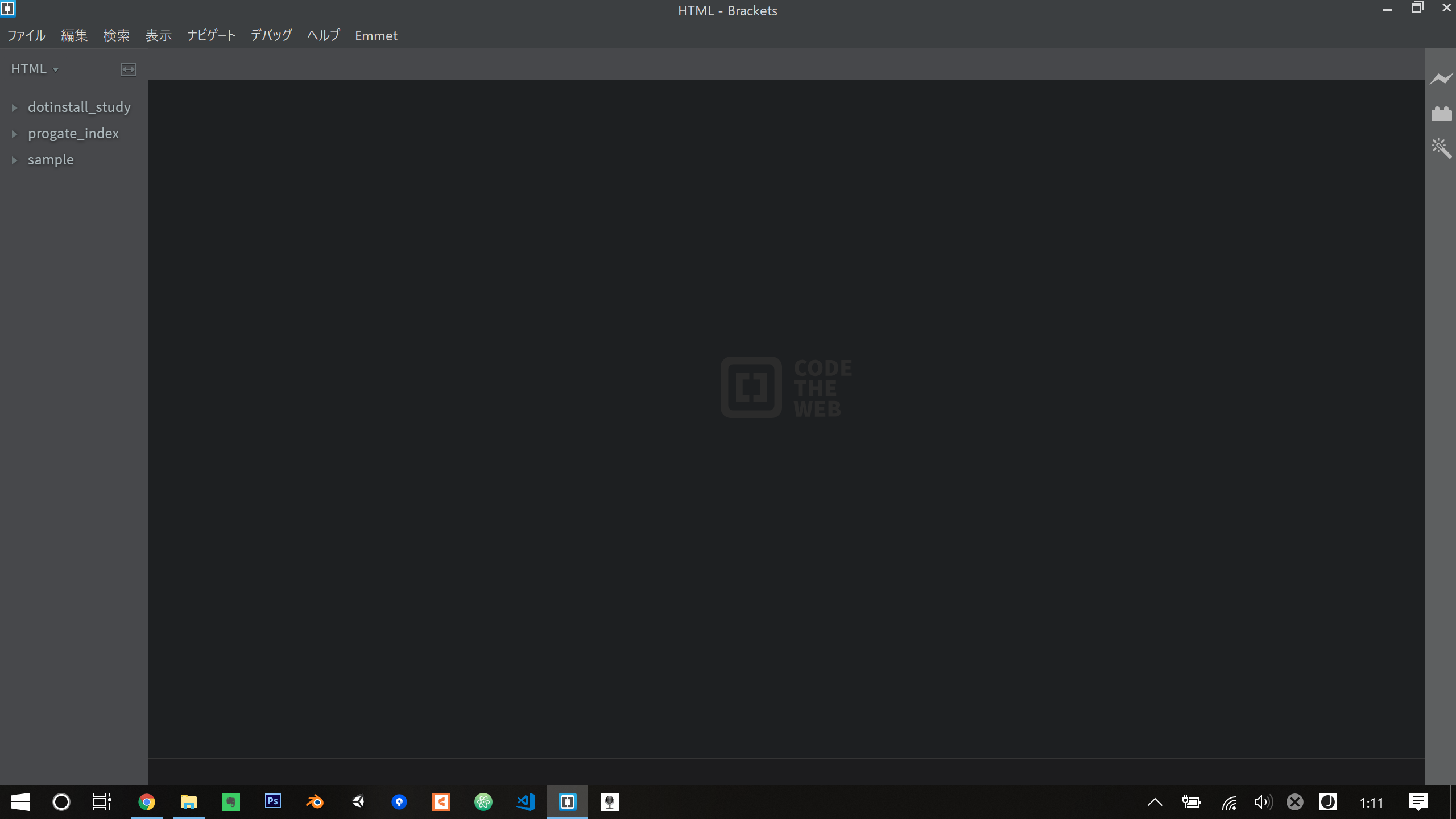Launch Blender from taskbar
The height and width of the screenshot is (819, 1456).
click(x=315, y=802)
